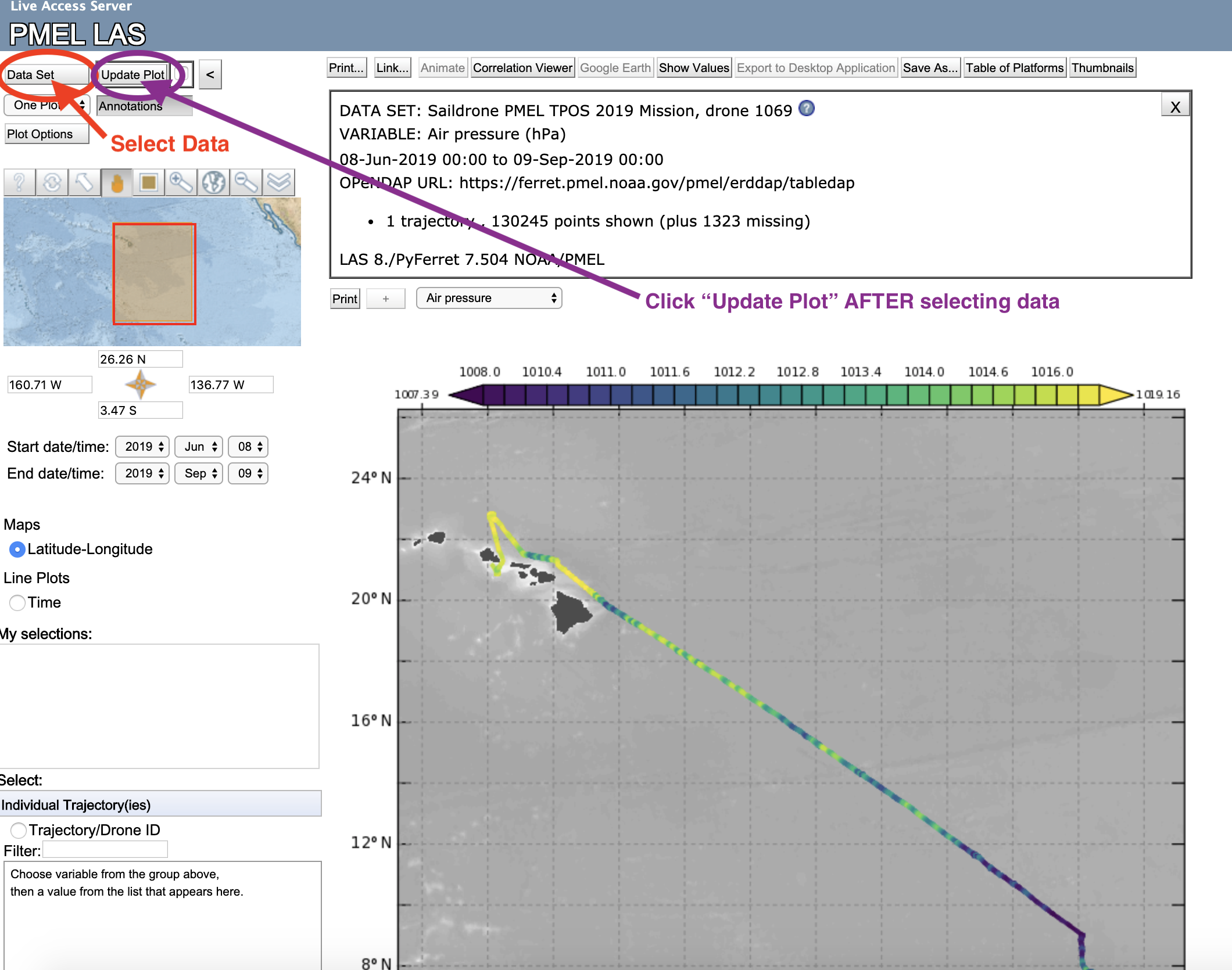Click the plus button next to Print
Image resolution: width=1232 pixels, height=970 pixels.
click(385, 299)
